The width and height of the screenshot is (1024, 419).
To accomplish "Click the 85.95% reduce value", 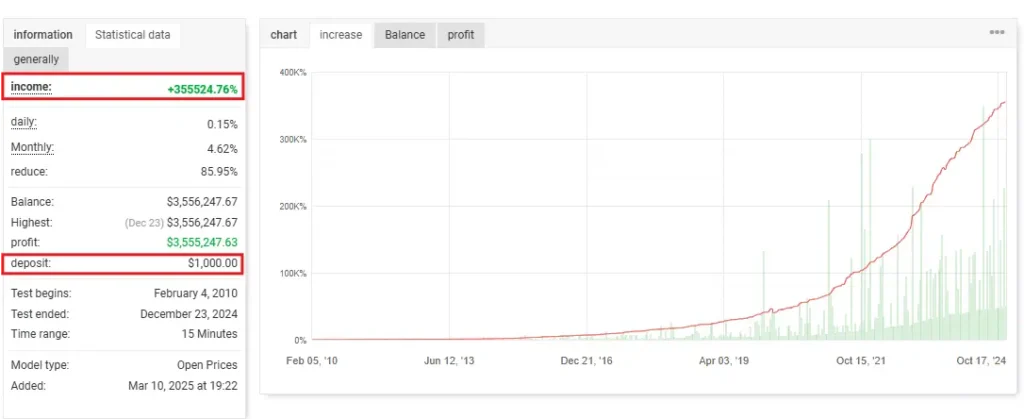I will [217, 172].
